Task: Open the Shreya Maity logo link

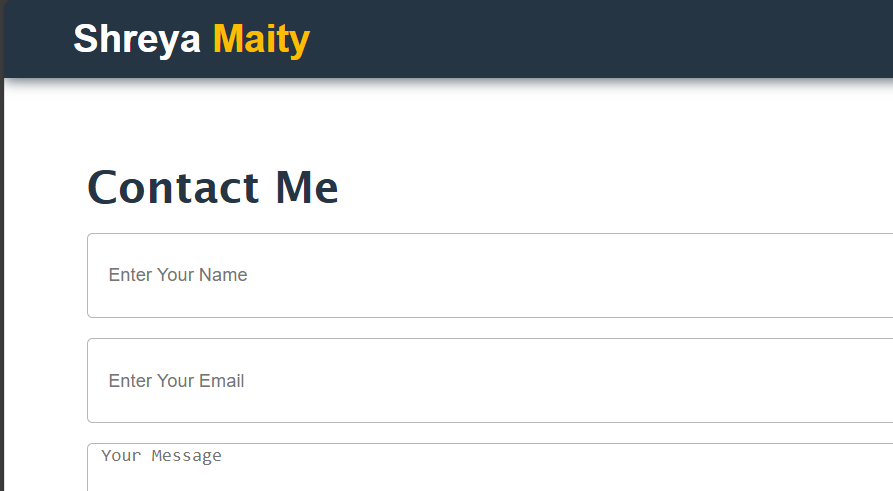Action: [191, 39]
